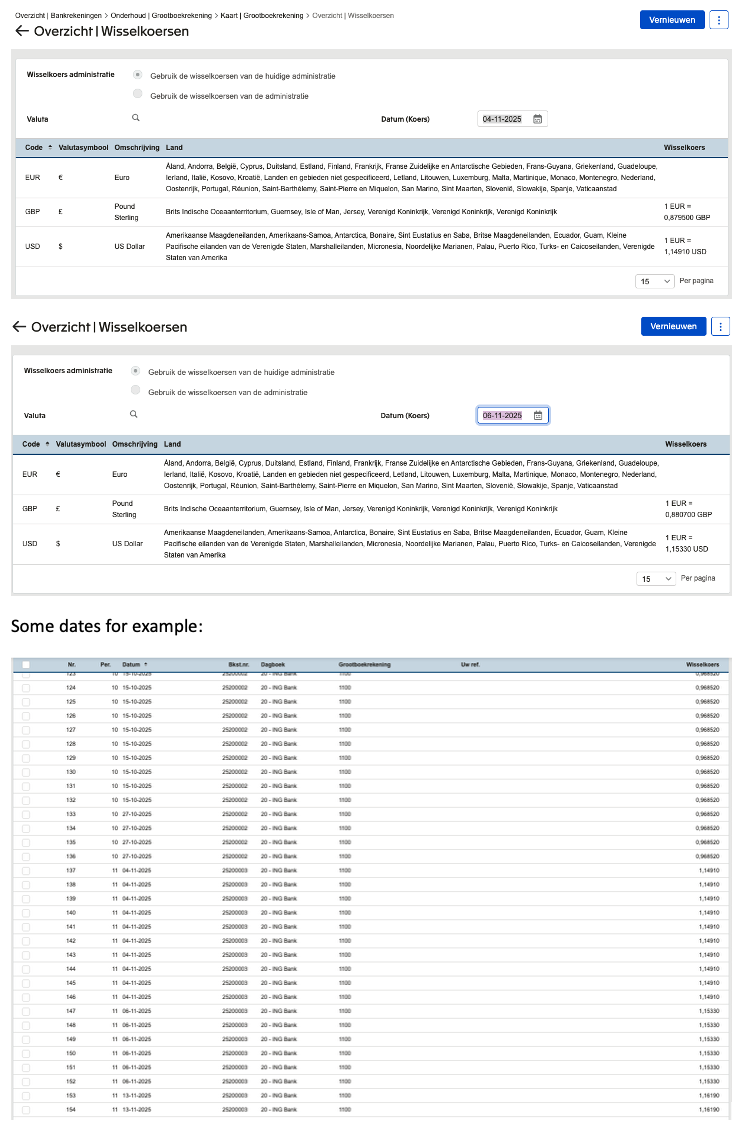Select 'wisselkoersen van de administratie' radio above 04-11-2025

click(137, 95)
